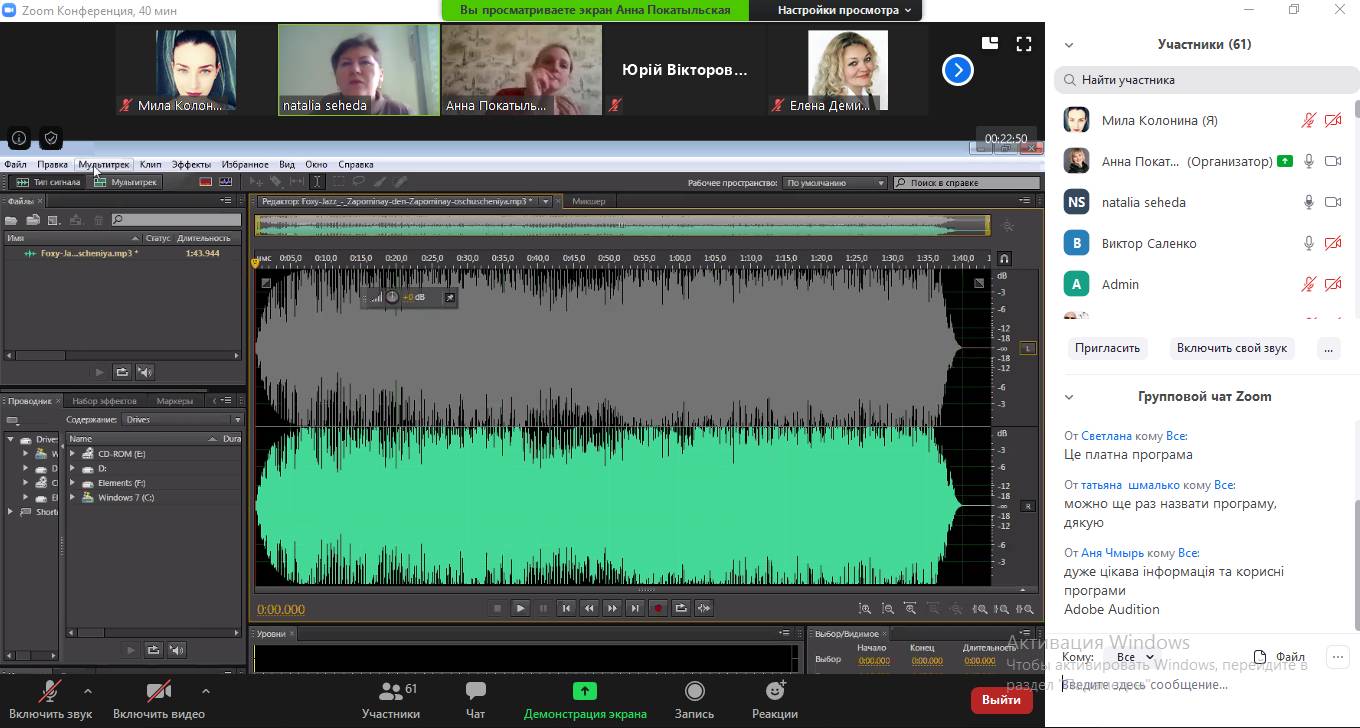Click the Rewind transport button
Viewport: 1360px width, 728px height.
pyautogui.click(x=589, y=608)
